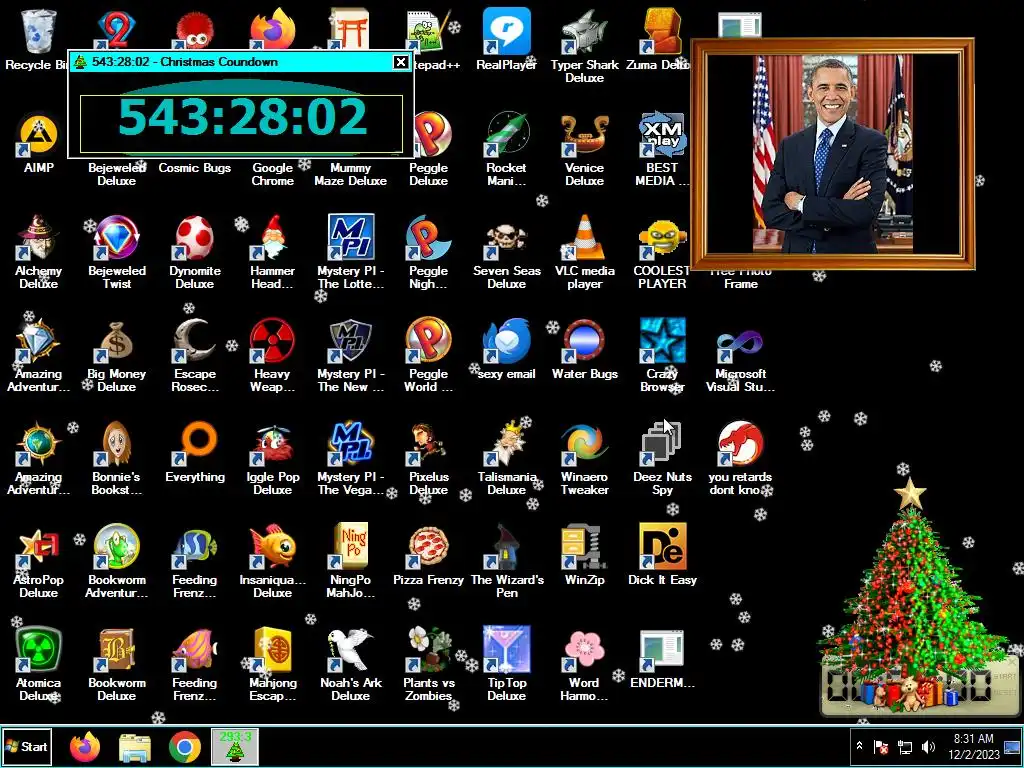Select Mystery PI The Lottery icon

(351, 238)
